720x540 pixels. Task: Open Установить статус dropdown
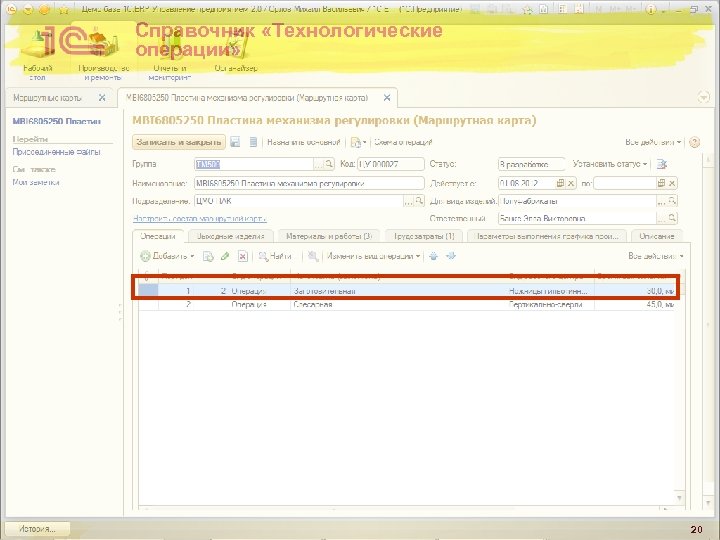(x=610, y=164)
